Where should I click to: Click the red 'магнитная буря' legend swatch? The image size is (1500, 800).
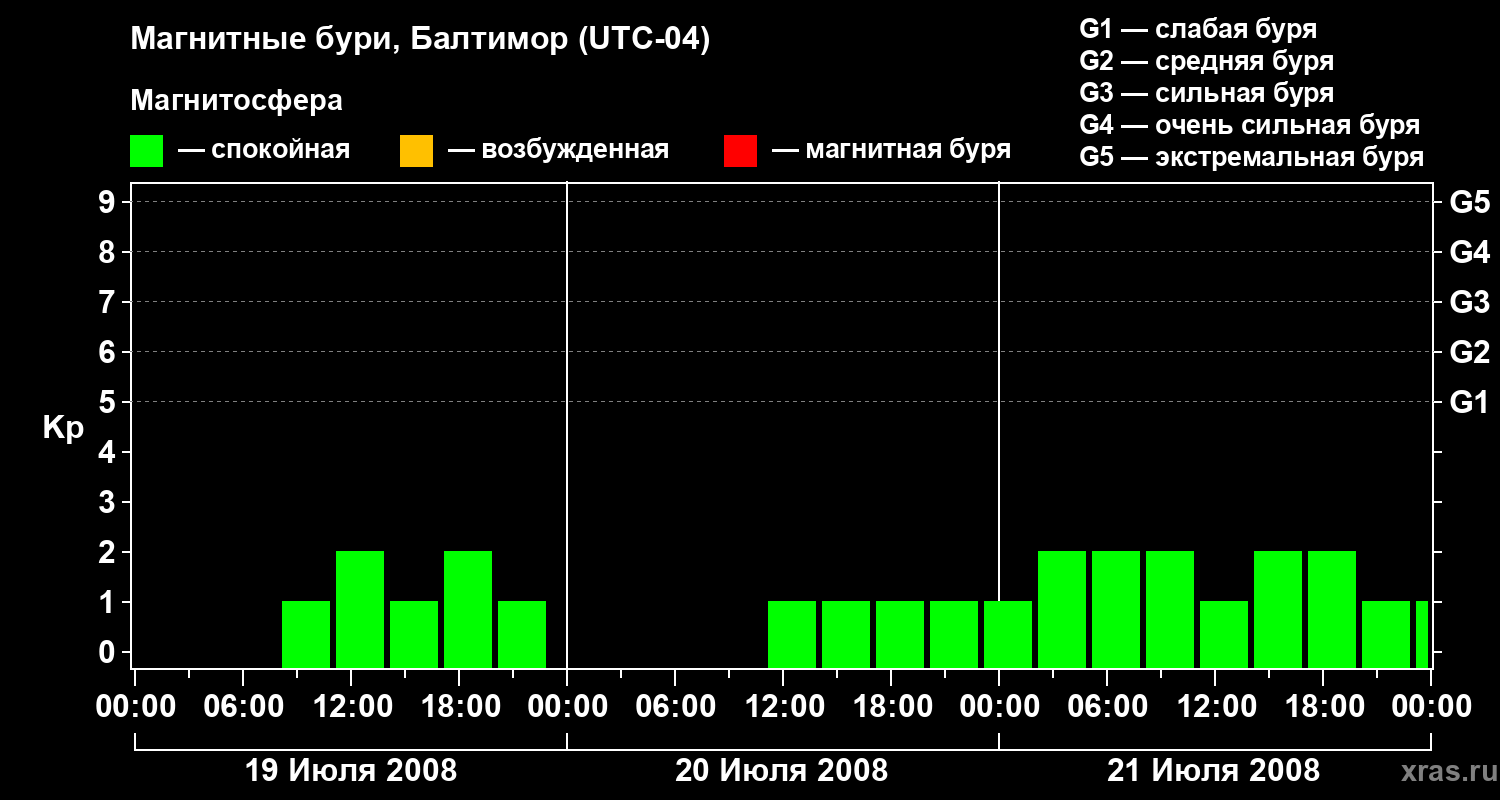point(740,151)
